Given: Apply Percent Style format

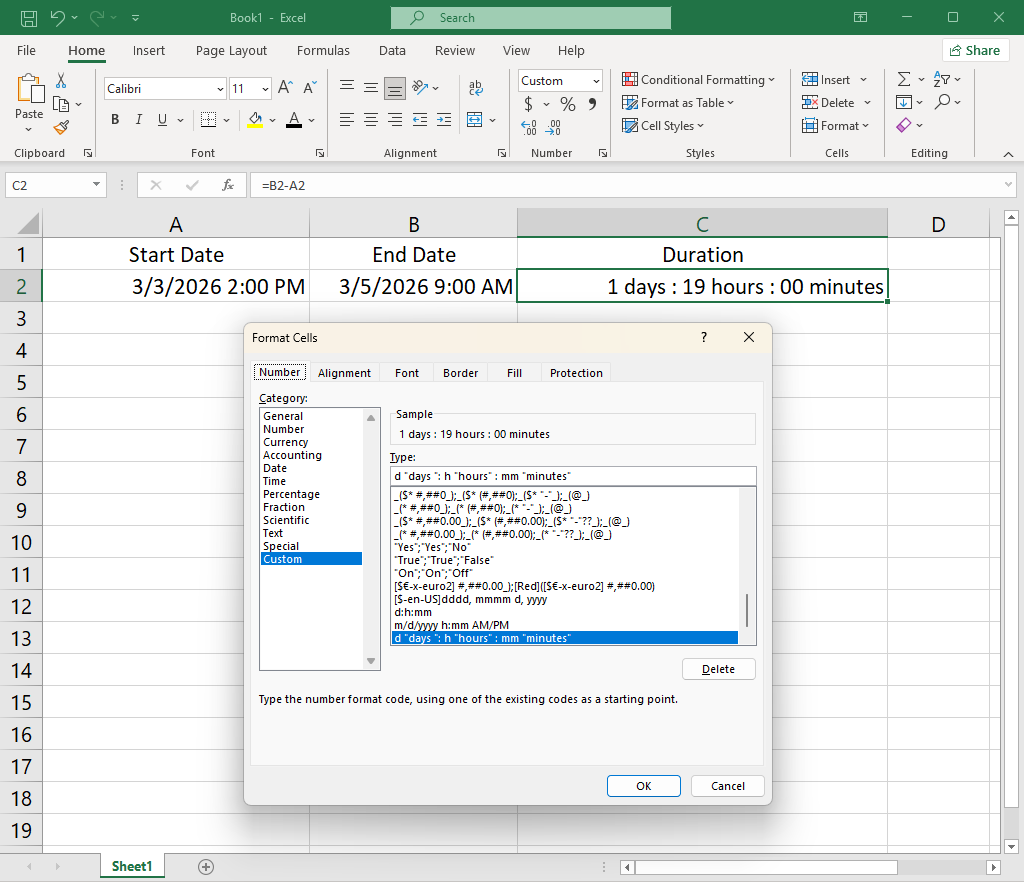Looking at the screenshot, I should 568,104.
